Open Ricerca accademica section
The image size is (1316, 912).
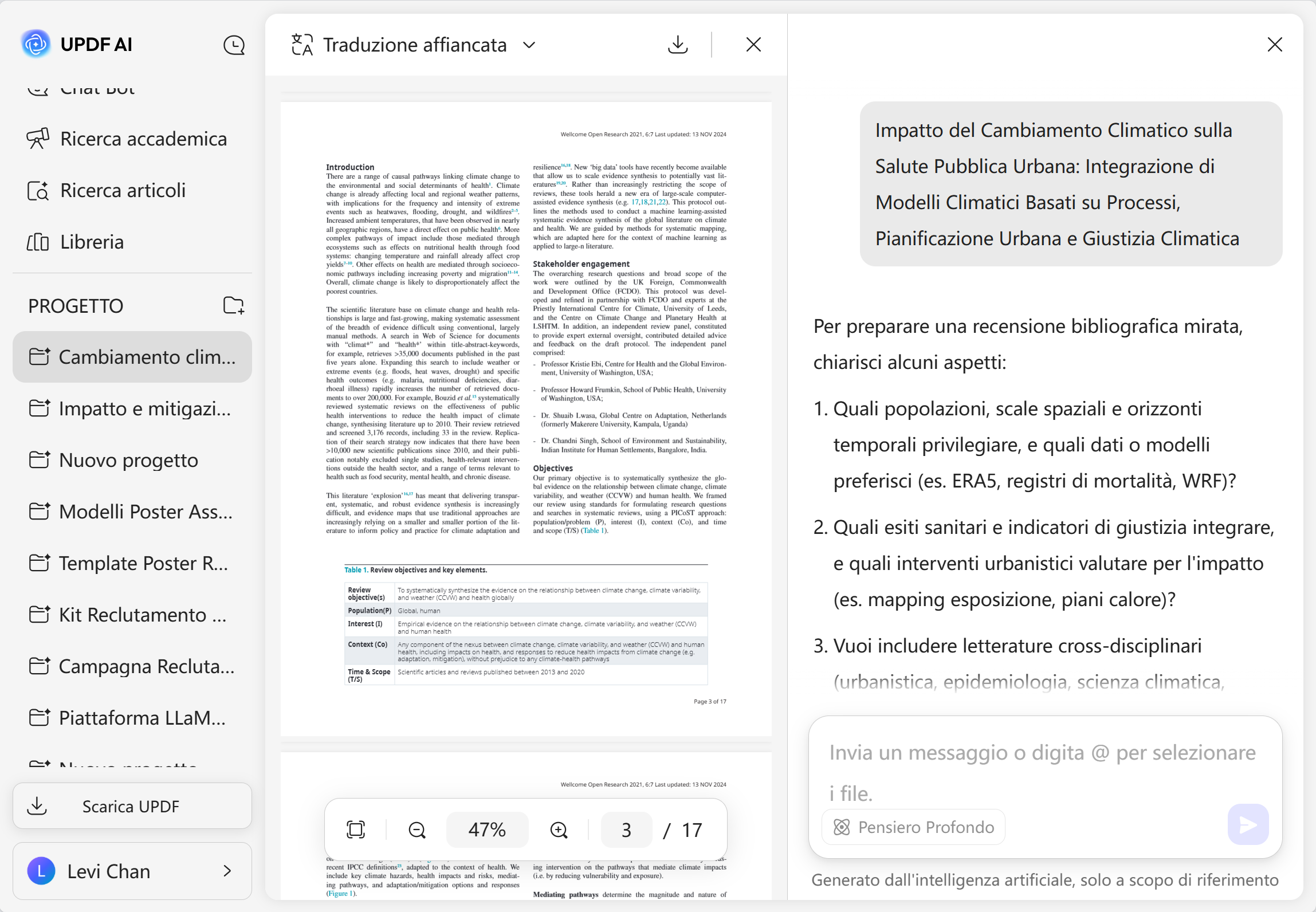pyautogui.click(x=143, y=139)
